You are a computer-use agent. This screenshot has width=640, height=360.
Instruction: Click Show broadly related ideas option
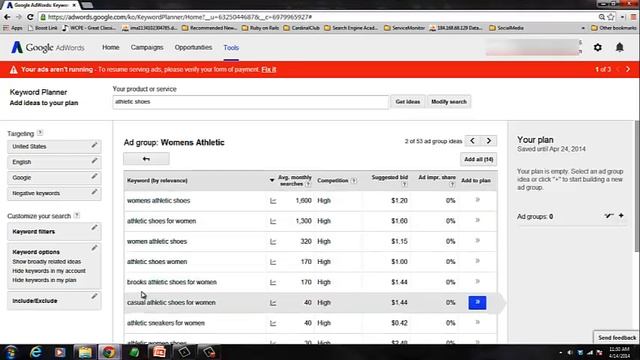pyautogui.click(x=47, y=262)
